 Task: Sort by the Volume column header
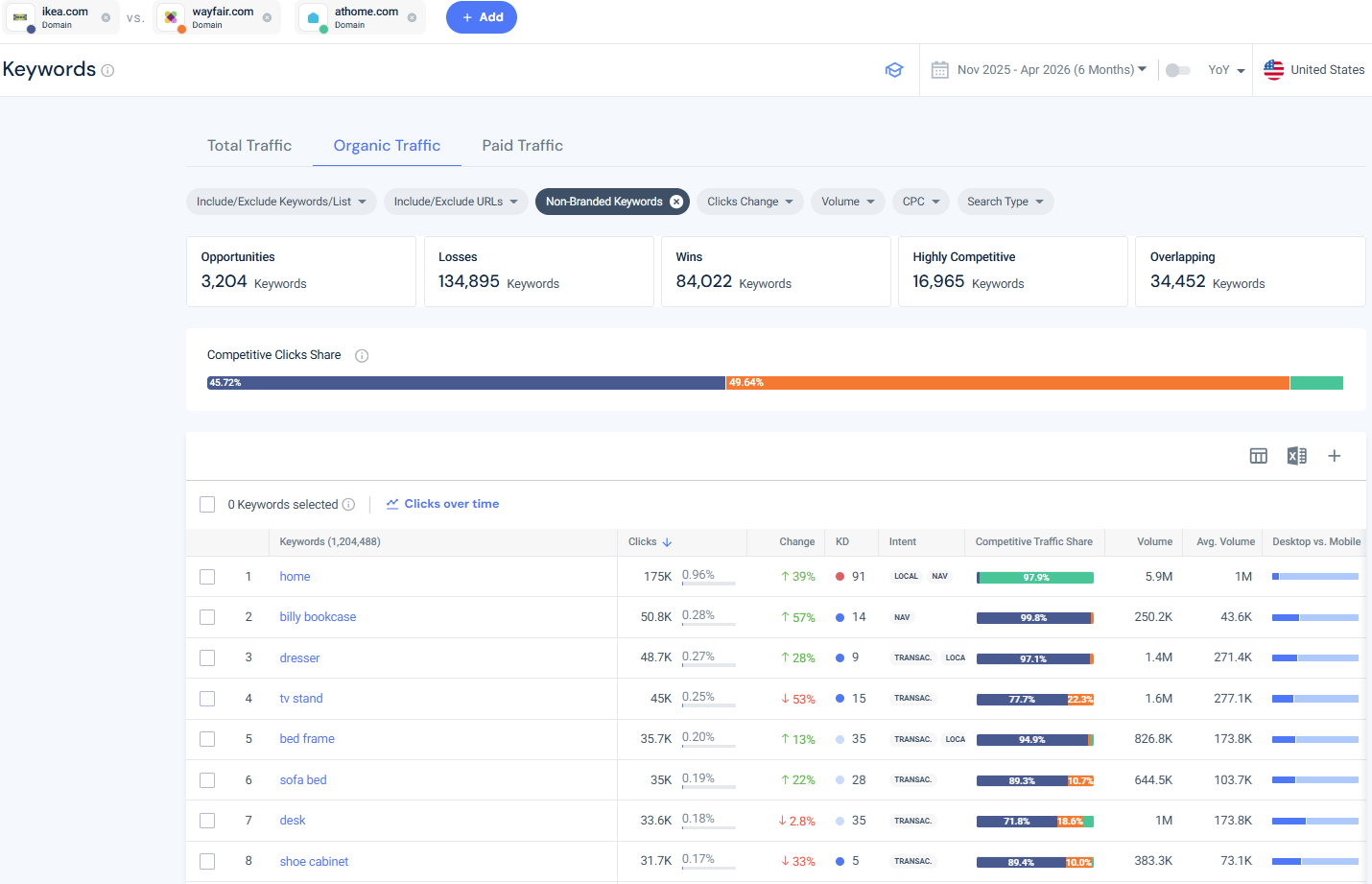pyautogui.click(x=1154, y=542)
